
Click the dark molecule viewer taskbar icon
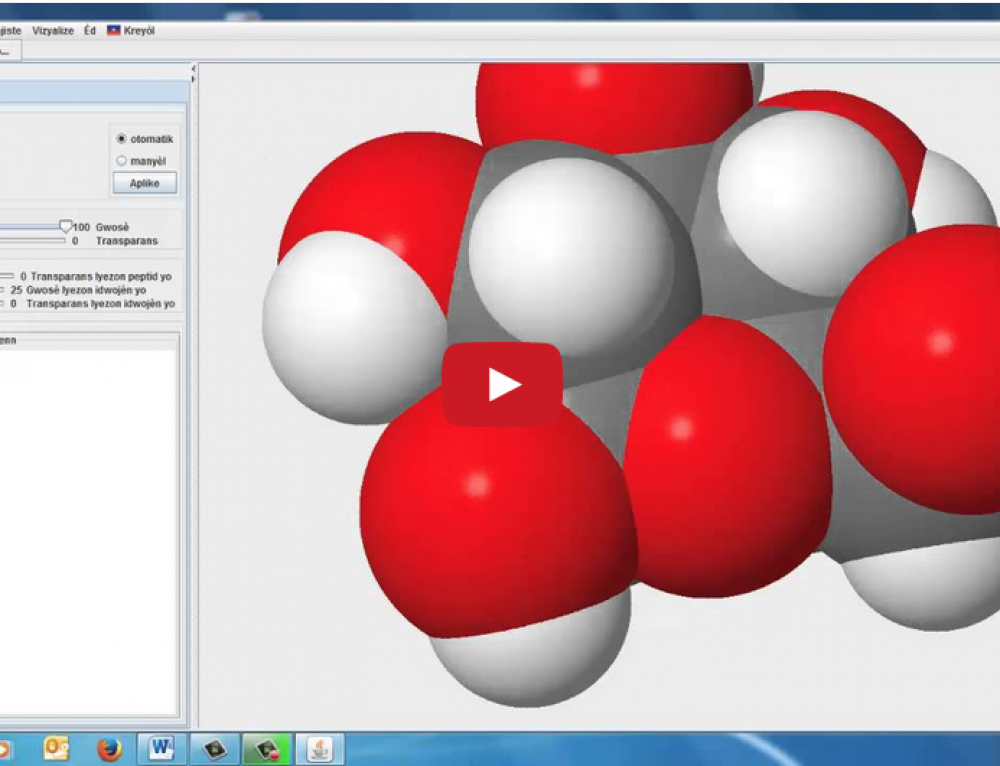pos(214,748)
